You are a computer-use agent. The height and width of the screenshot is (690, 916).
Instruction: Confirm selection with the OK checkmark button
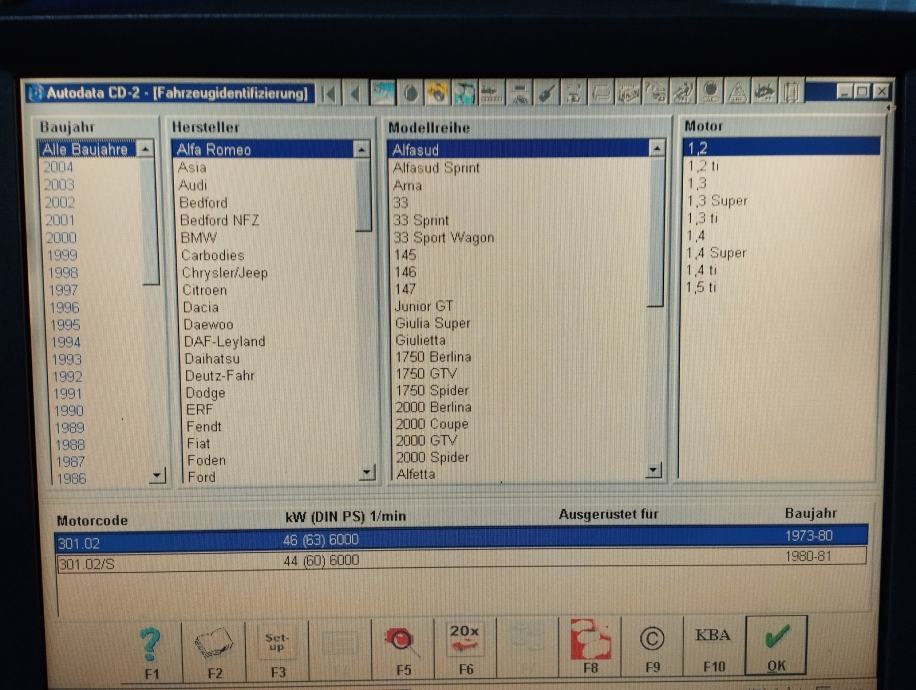coord(776,646)
